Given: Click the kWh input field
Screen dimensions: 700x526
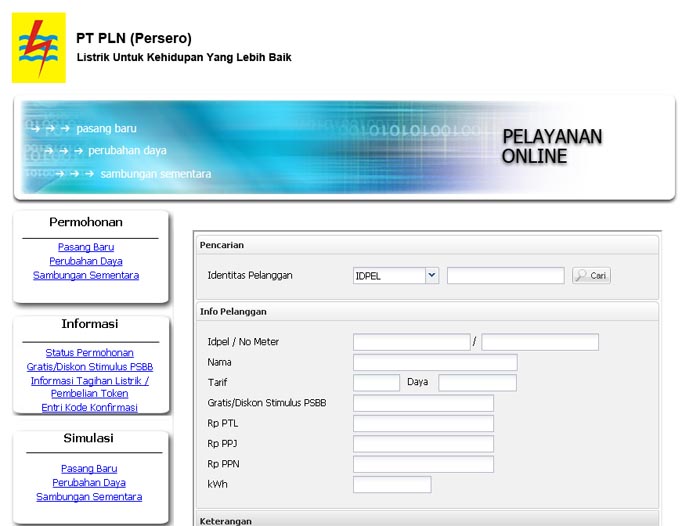Looking at the screenshot, I should [x=392, y=485].
